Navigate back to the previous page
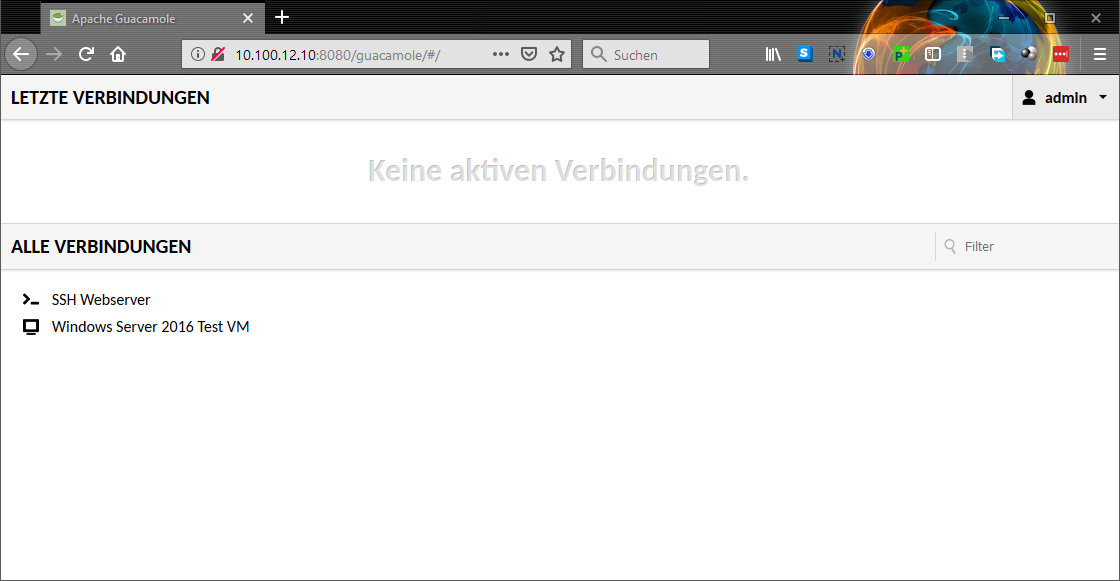This screenshot has height=581, width=1120. pos(22,54)
